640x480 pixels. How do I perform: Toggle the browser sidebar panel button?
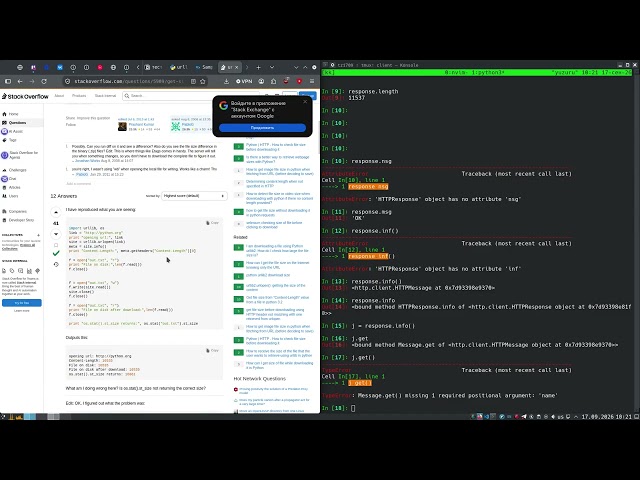(7, 81)
